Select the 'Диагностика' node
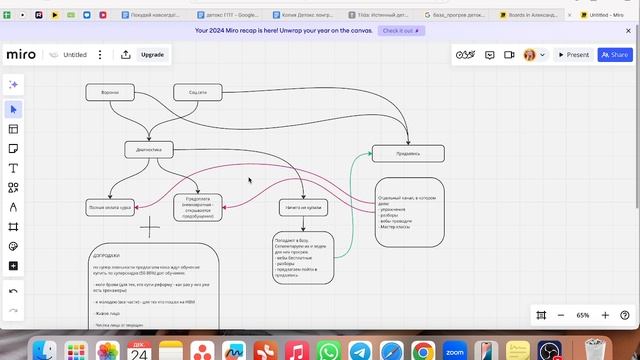640x360 pixels. pos(149,150)
